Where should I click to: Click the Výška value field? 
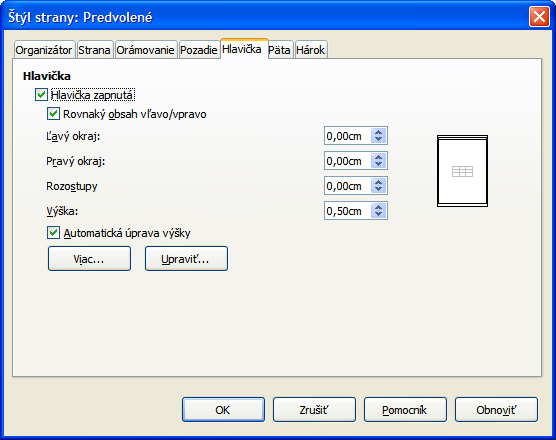[348, 211]
